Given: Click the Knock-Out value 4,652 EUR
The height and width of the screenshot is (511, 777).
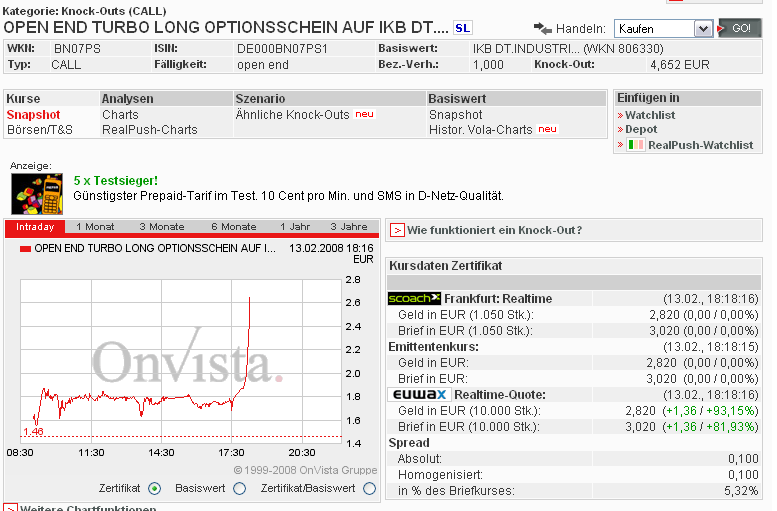Looking at the screenshot, I should [x=679, y=64].
